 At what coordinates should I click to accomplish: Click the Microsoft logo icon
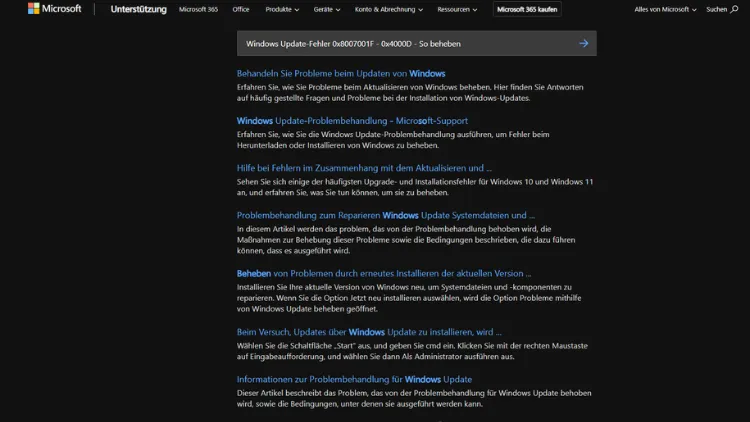point(33,9)
